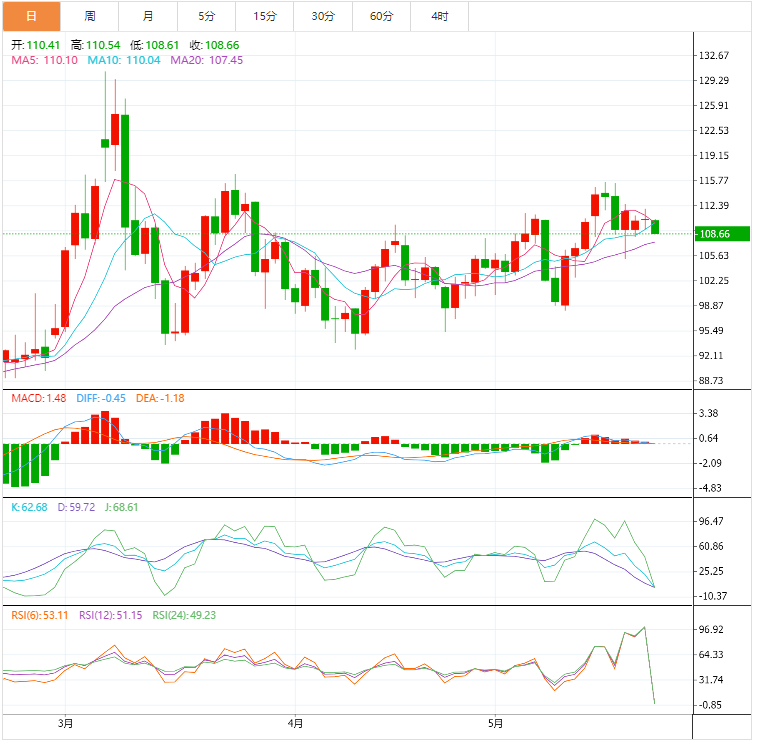The image size is (760, 749).
Task: Select the 30分 interval tab
Action: (x=323, y=16)
